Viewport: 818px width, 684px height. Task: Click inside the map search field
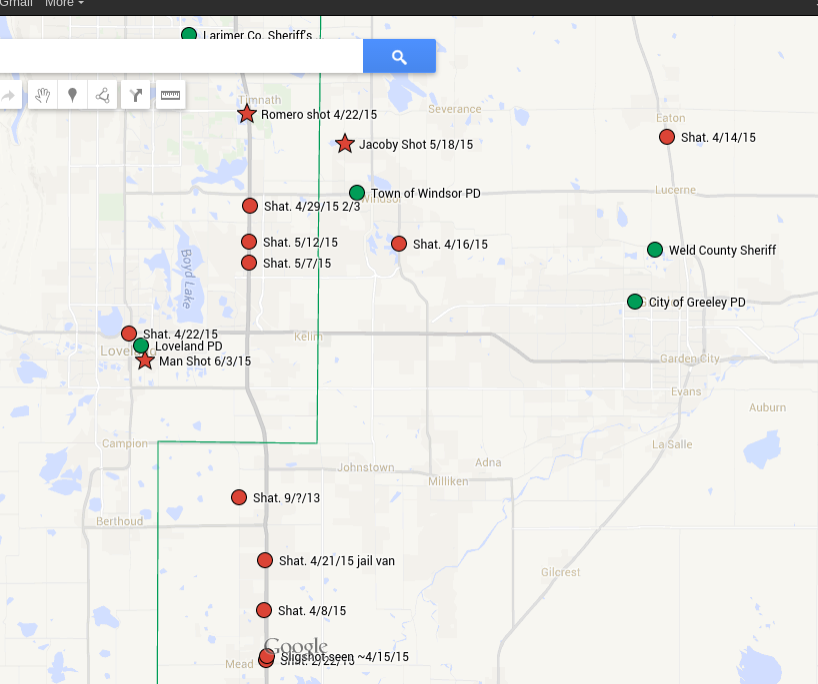(180, 57)
